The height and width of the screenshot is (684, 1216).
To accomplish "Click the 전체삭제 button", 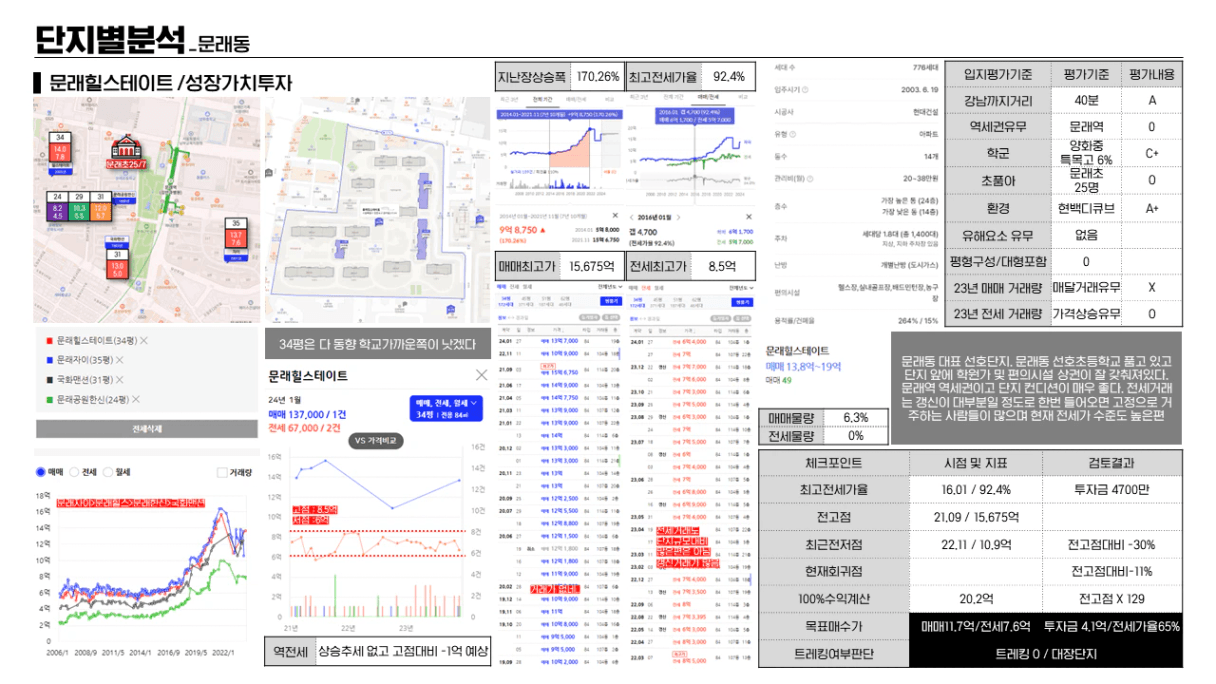I will [x=146, y=429].
